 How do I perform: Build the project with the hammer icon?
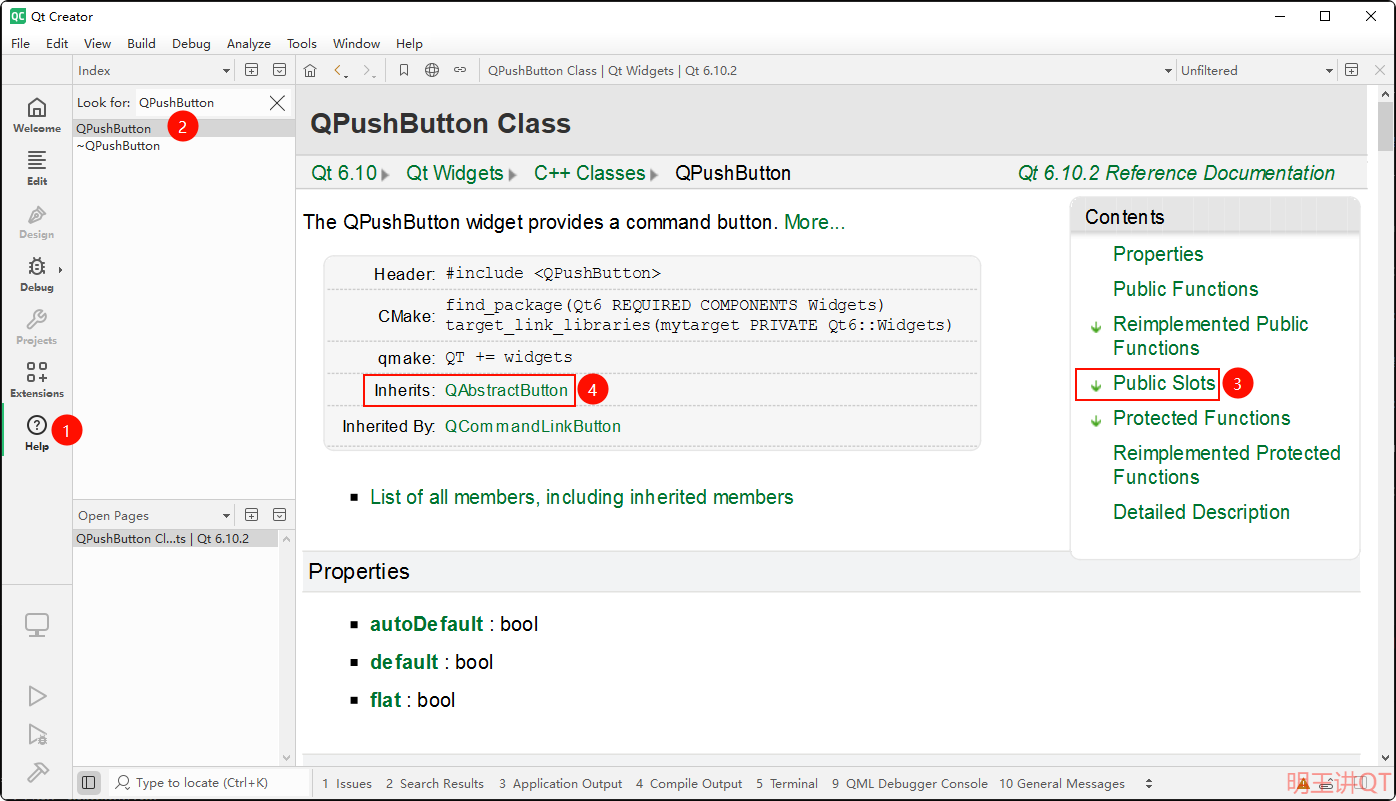coord(37,772)
